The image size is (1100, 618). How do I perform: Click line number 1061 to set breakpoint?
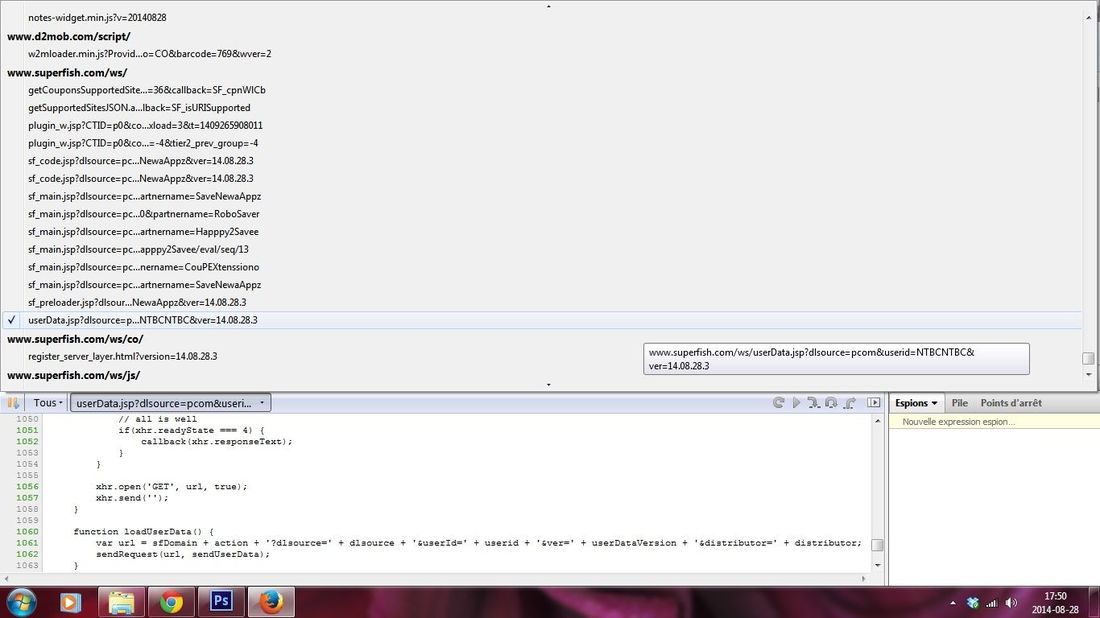click(27, 543)
